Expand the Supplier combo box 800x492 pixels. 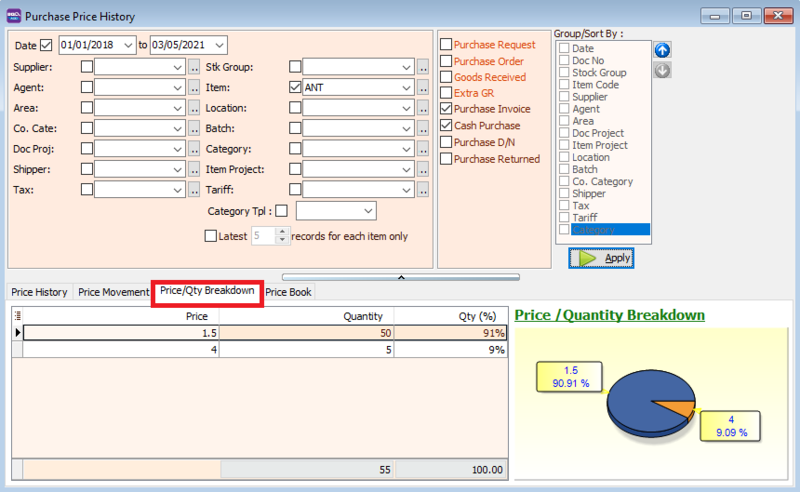coord(177,67)
